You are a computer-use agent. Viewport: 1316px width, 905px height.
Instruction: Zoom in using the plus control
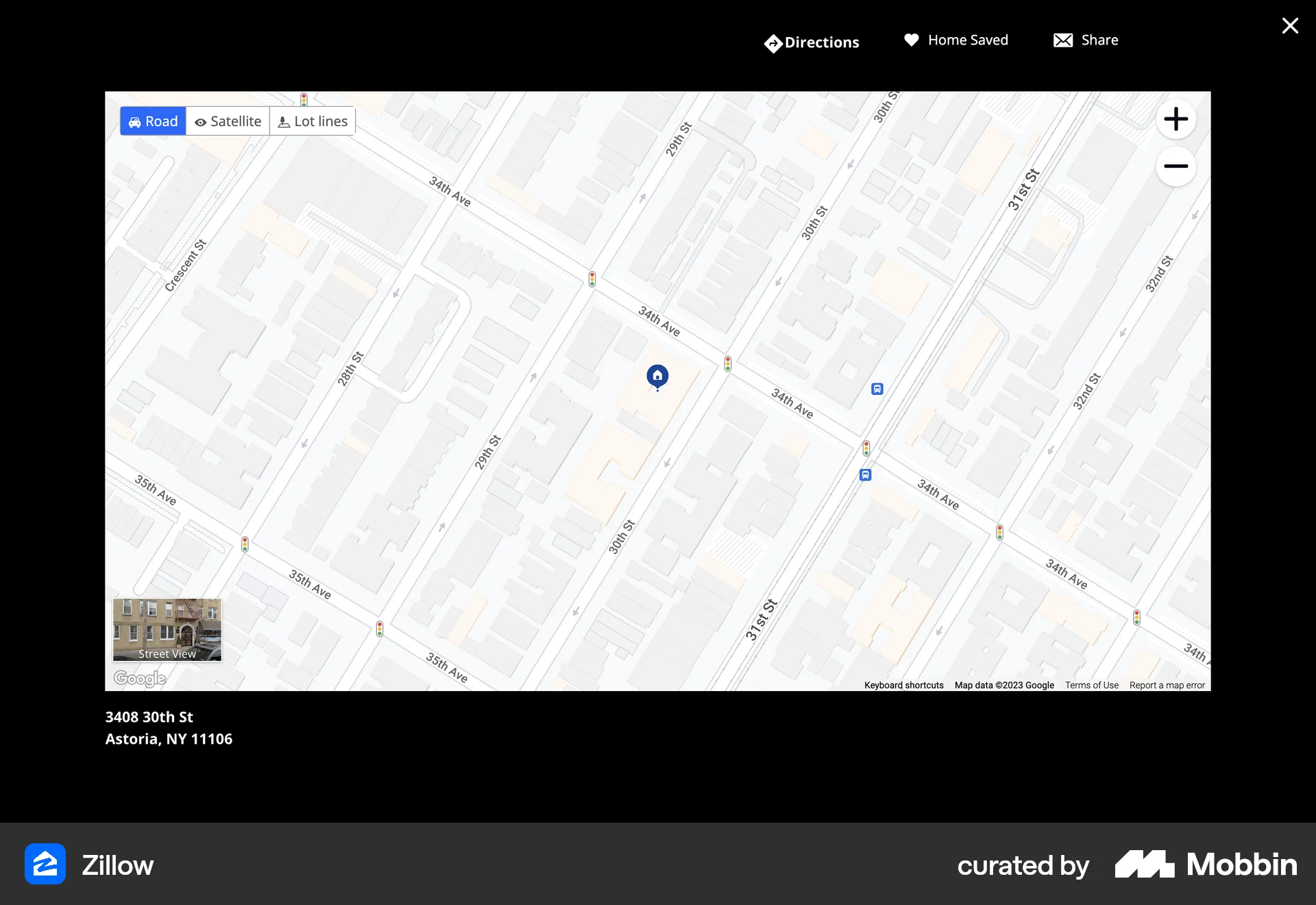1175,119
